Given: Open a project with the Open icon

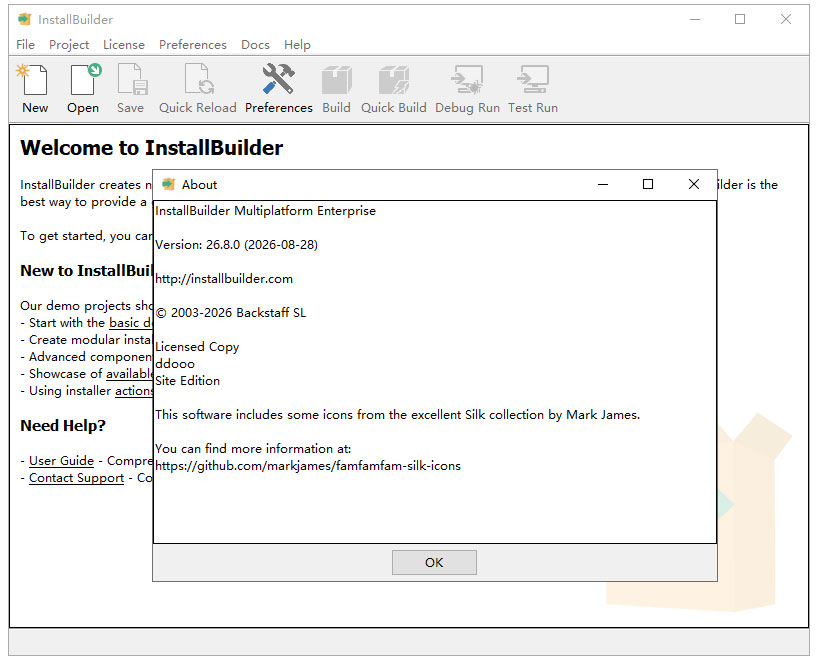Looking at the screenshot, I should (x=84, y=80).
